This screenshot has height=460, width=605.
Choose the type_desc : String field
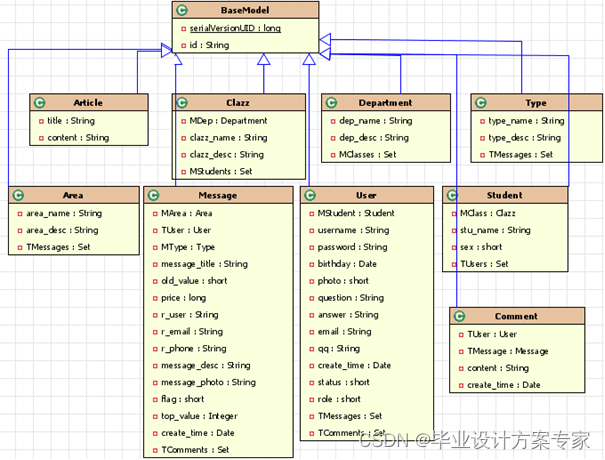pyautogui.click(x=525, y=138)
